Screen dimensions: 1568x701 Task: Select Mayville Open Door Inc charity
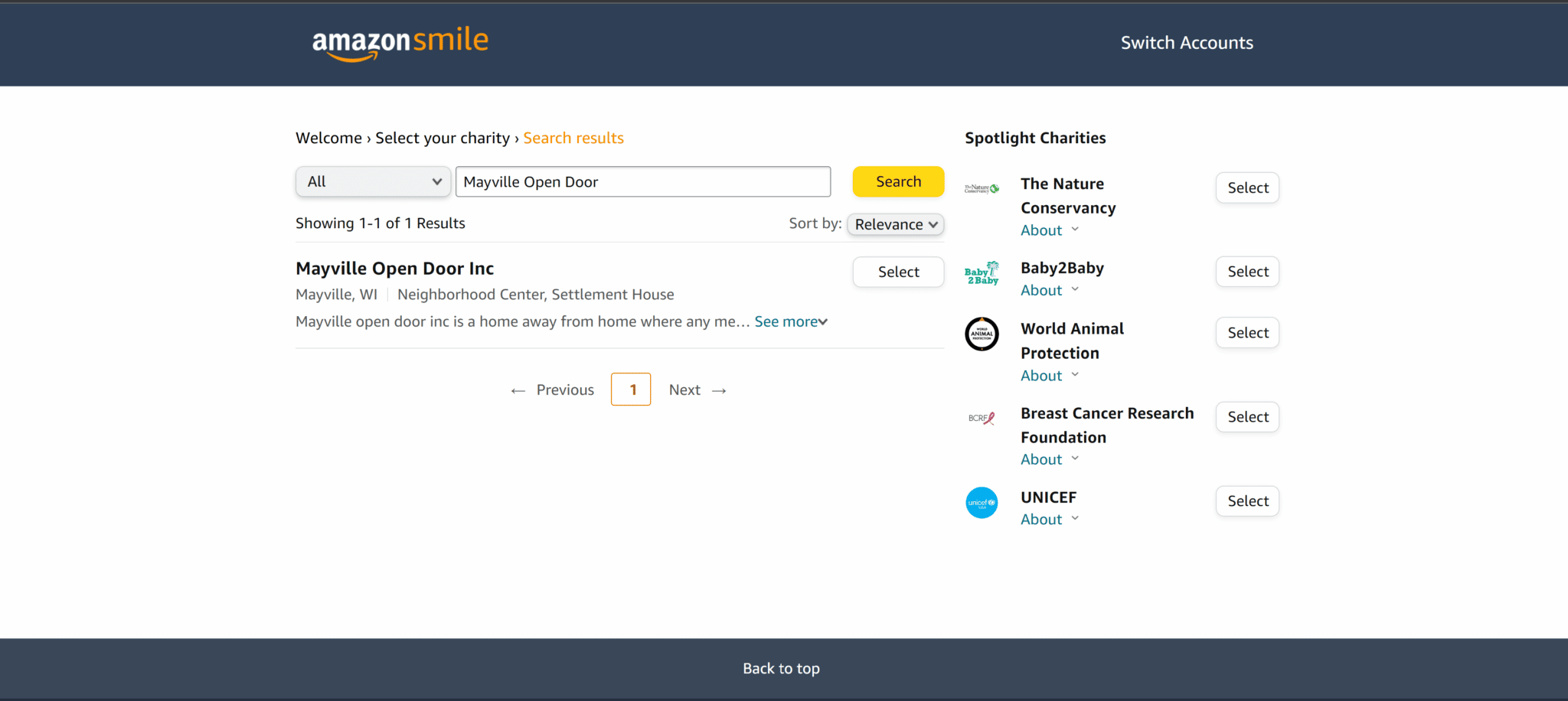pos(898,272)
